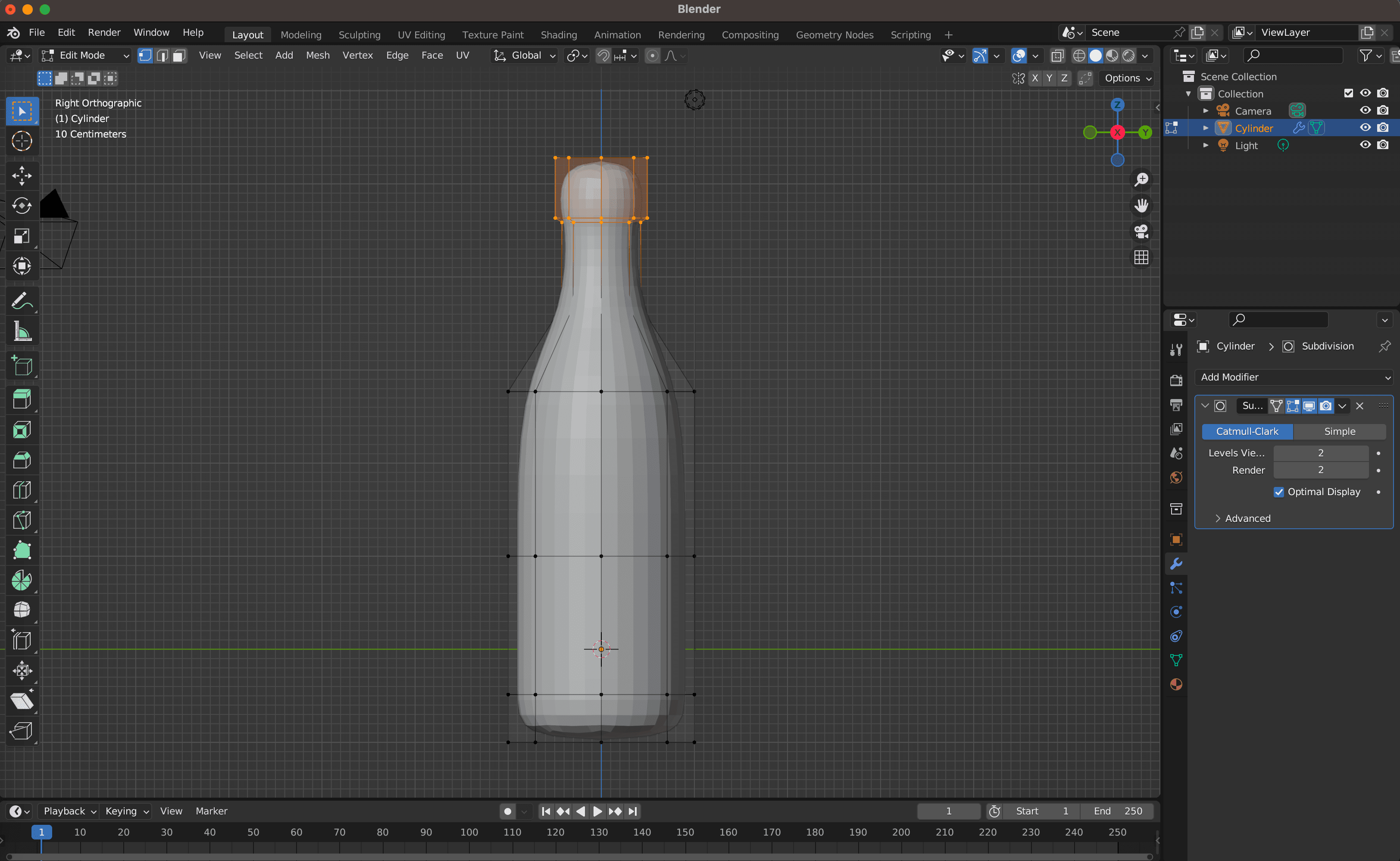Image resolution: width=1400 pixels, height=861 pixels.
Task: Open the Material properties tab
Action: (1176, 684)
